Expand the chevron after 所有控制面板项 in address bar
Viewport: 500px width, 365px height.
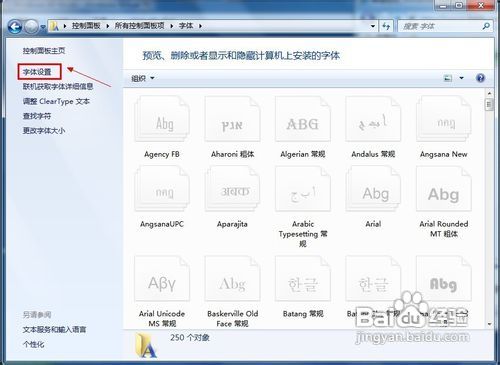[x=171, y=26]
